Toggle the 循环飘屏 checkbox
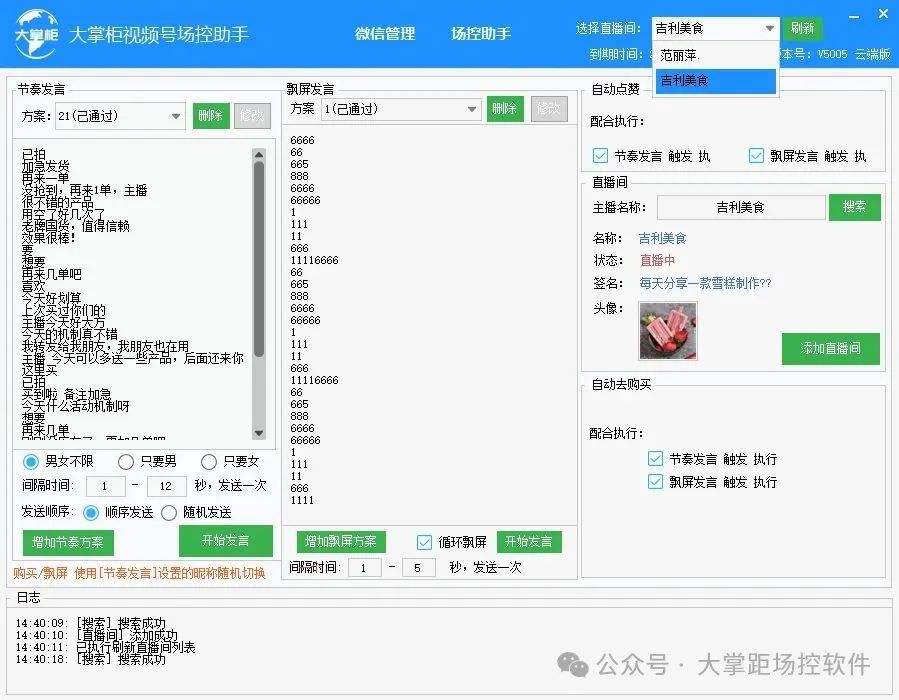Image resolution: width=899 pixels, height=700 pixels. tap(424, 542)
